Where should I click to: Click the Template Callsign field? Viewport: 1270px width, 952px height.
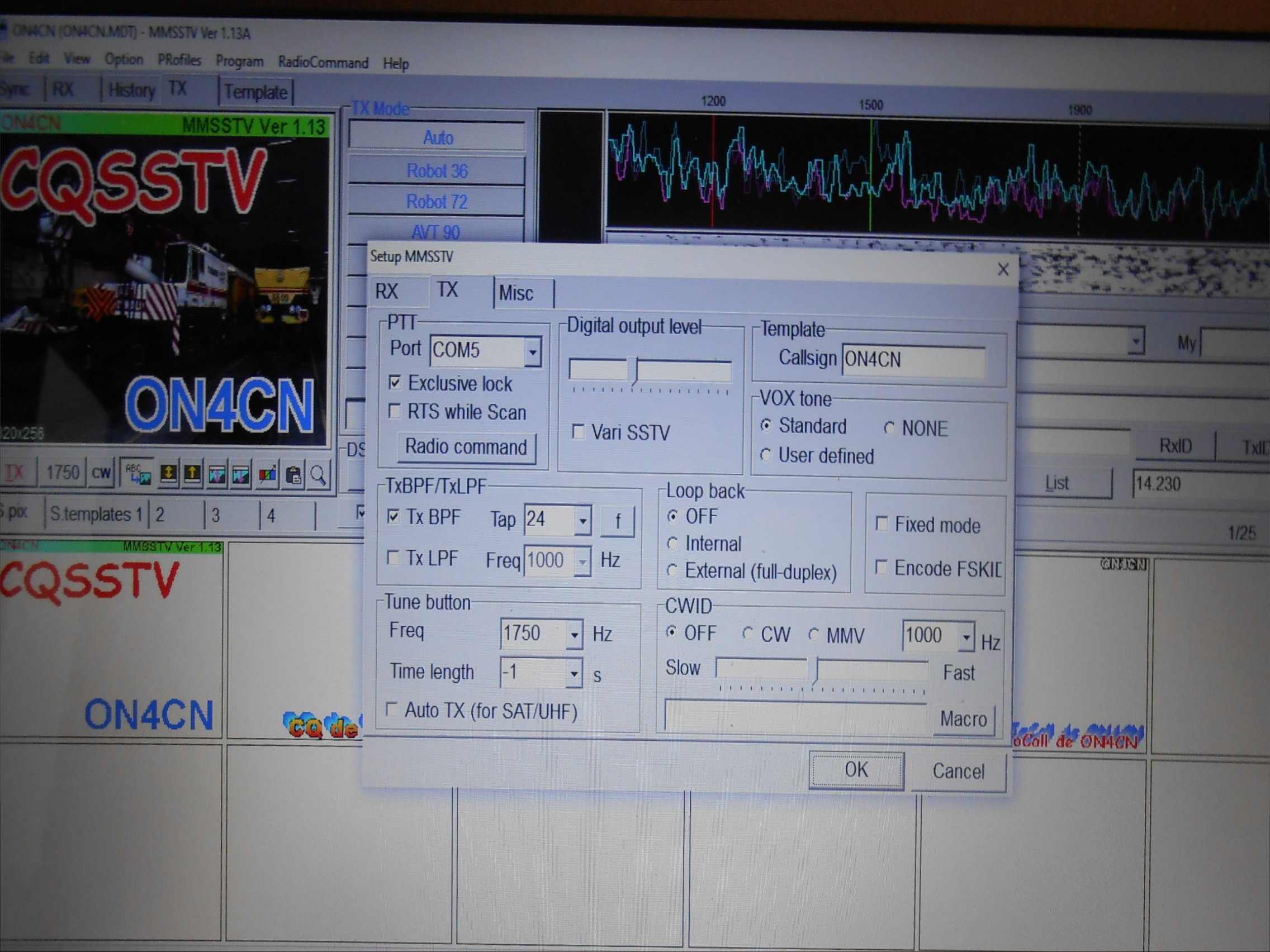914,360
